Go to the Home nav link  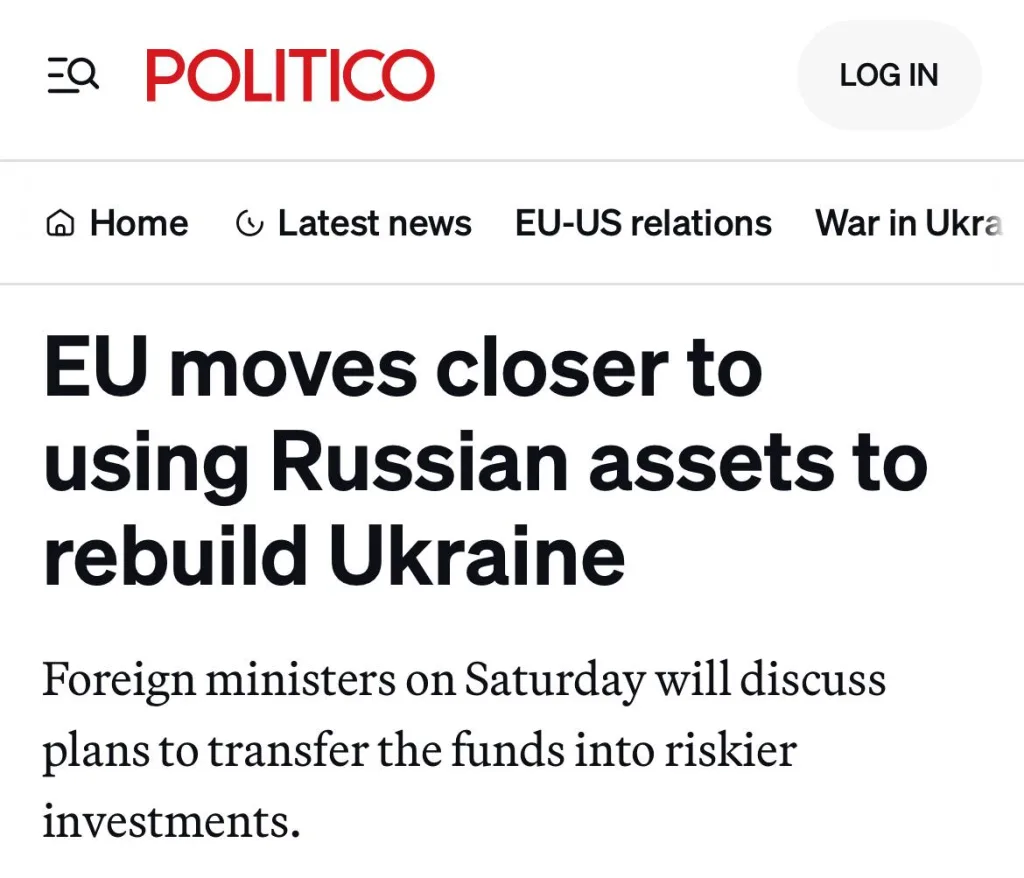click(x=138, y=223)
